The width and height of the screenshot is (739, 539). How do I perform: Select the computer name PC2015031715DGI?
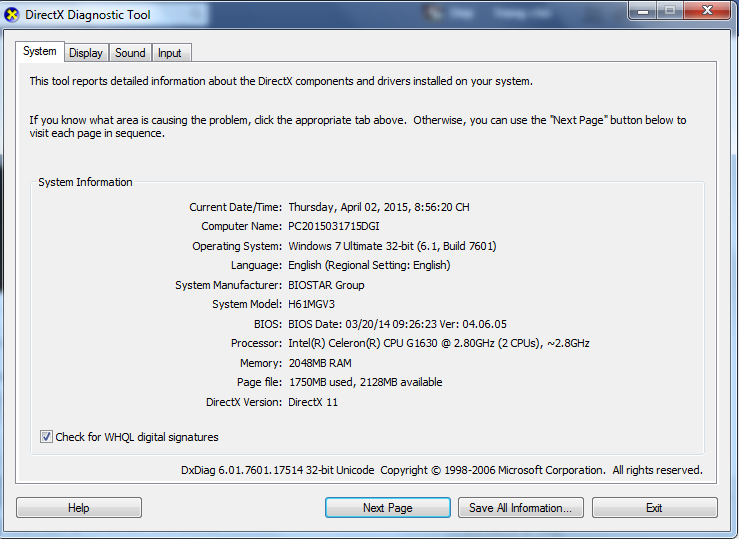(x=334, y=226)
